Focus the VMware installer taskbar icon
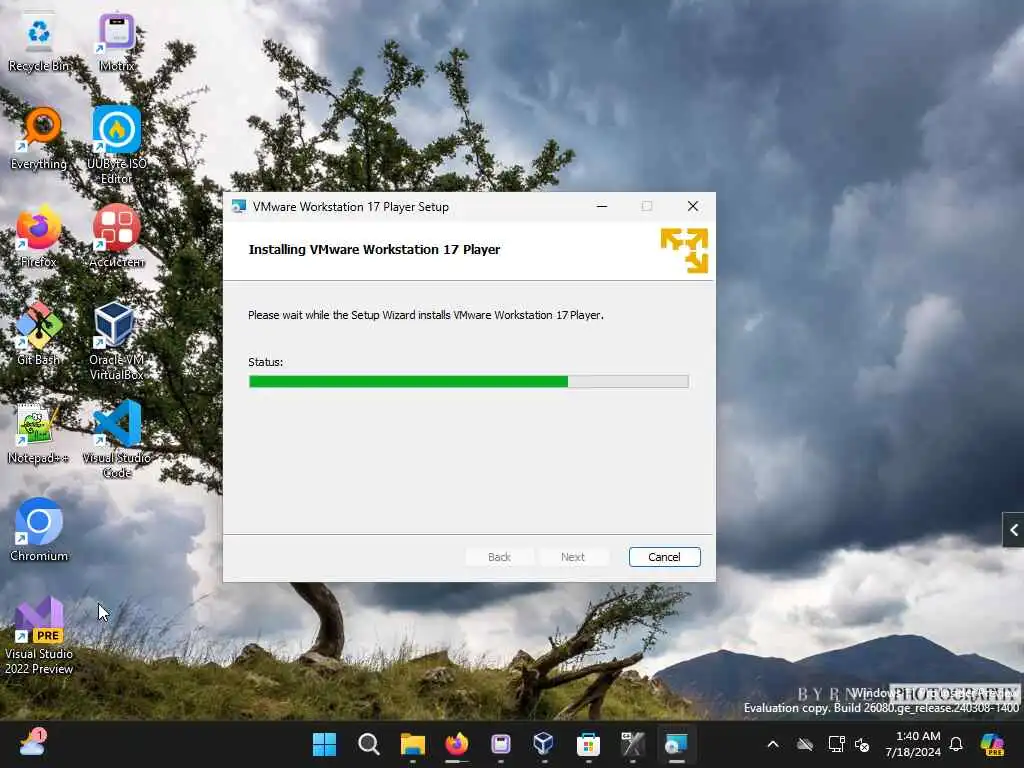Image resolution: width=1024 pixels, height=768 pixels. tap(676, 744)
